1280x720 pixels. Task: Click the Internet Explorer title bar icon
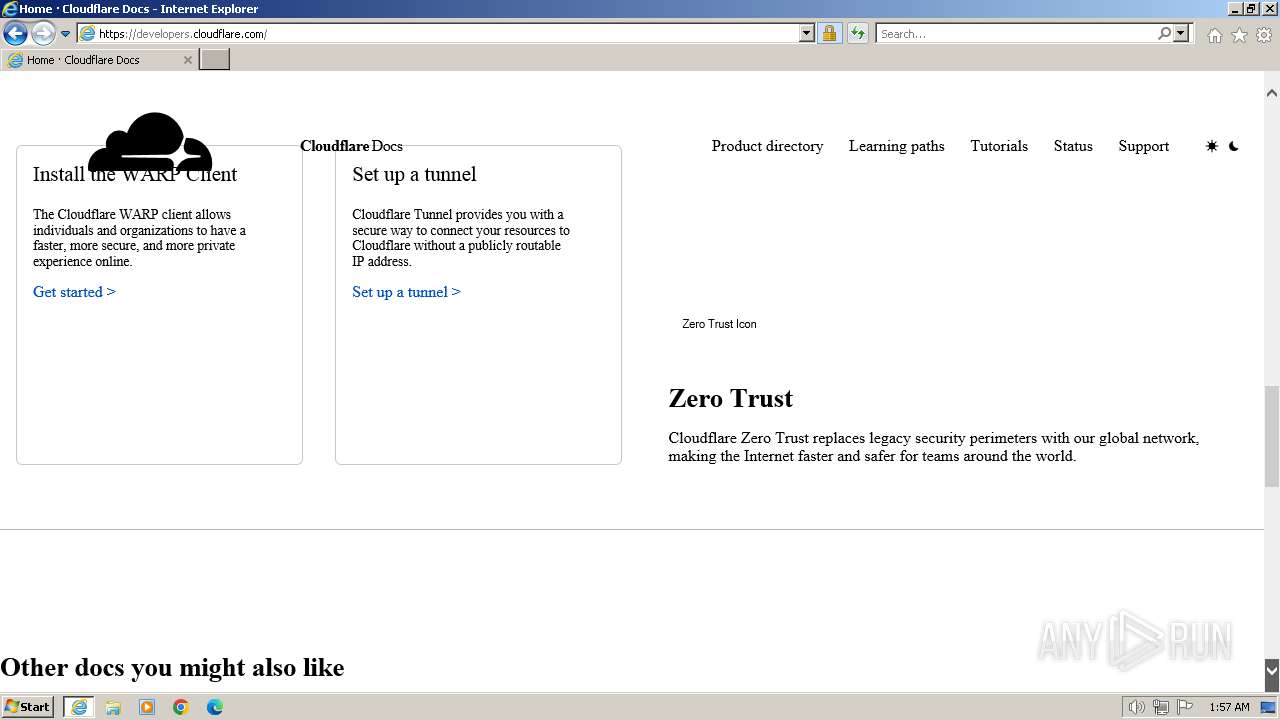tap(9, 9)
